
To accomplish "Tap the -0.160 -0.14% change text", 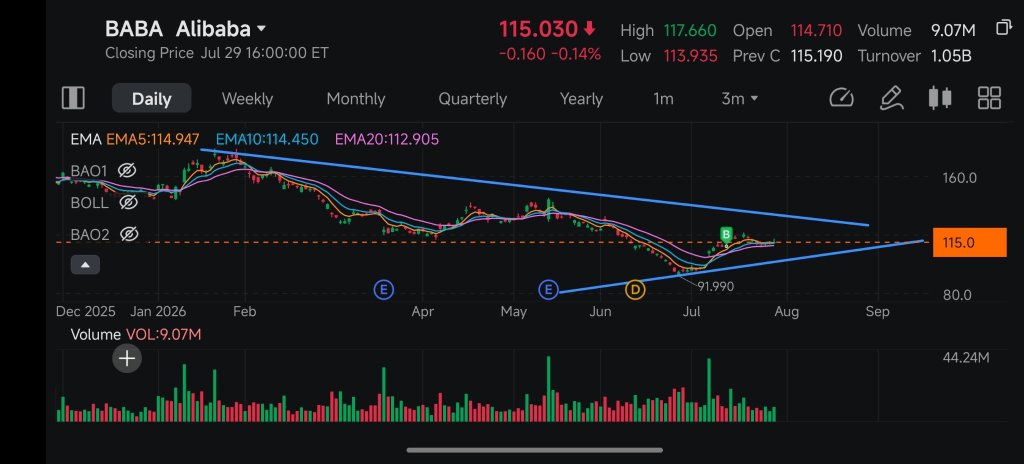I will pos(549,54).
